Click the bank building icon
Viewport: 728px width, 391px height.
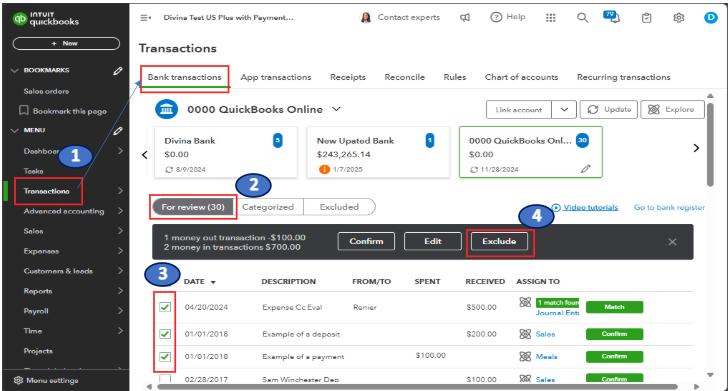166,110
